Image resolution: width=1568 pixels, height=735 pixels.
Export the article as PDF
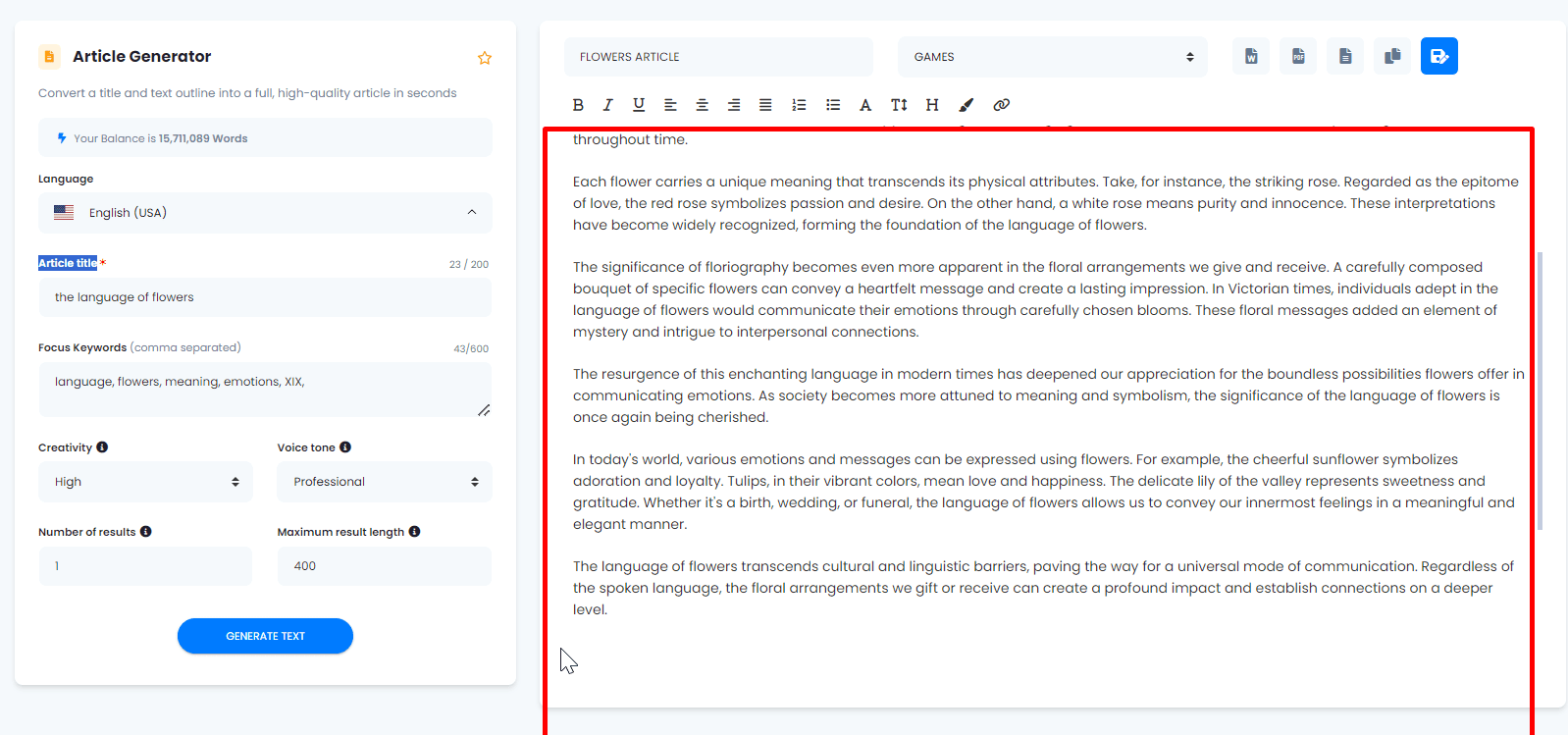(x=1298, y=56)
